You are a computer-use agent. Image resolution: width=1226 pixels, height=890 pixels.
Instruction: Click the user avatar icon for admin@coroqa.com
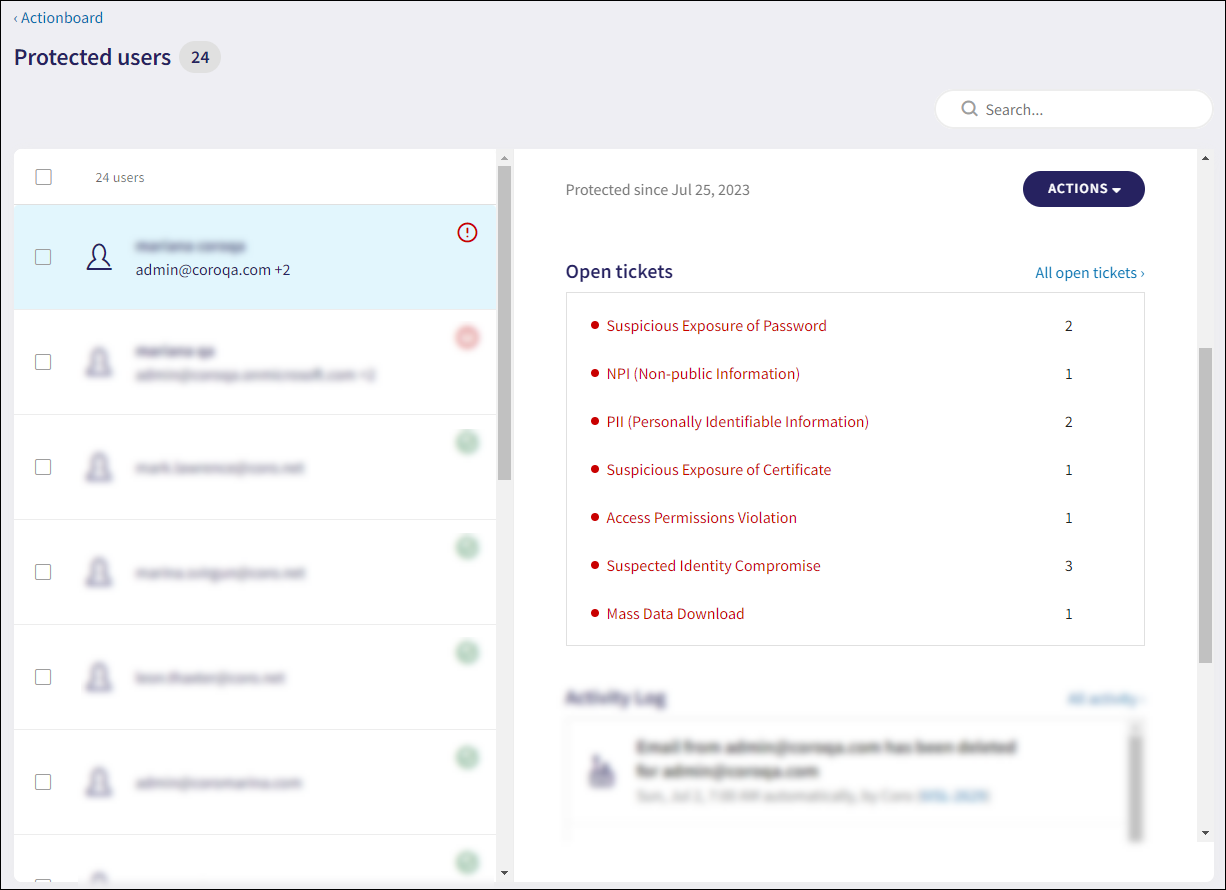tap(99, 258)
